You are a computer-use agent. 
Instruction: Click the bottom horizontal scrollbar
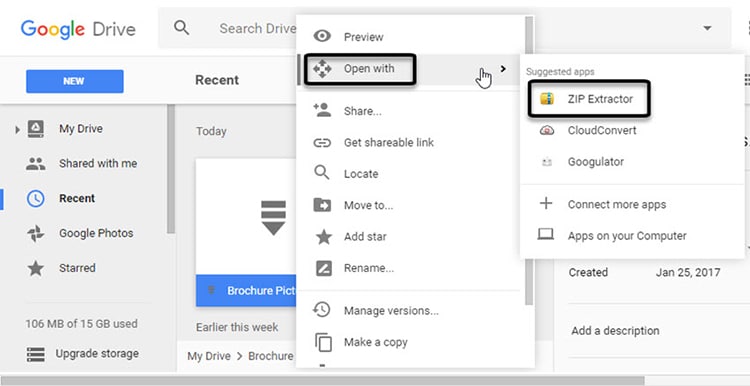tap(322, 381)
